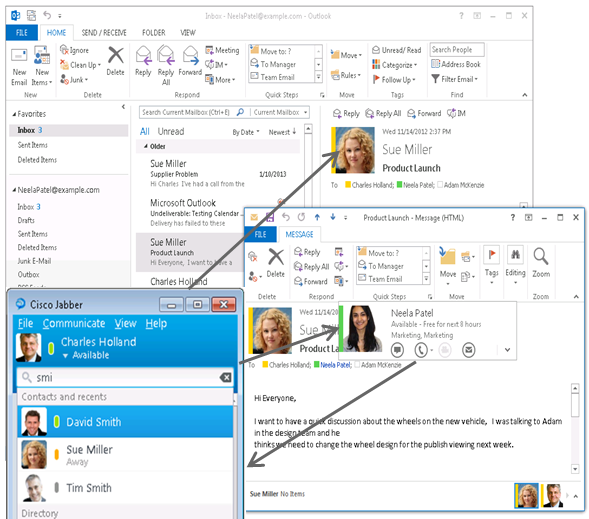The width and height of the screenshot is (589, 519).
Task: Collapse the Older message group
Action: click(x=146, y=146)
